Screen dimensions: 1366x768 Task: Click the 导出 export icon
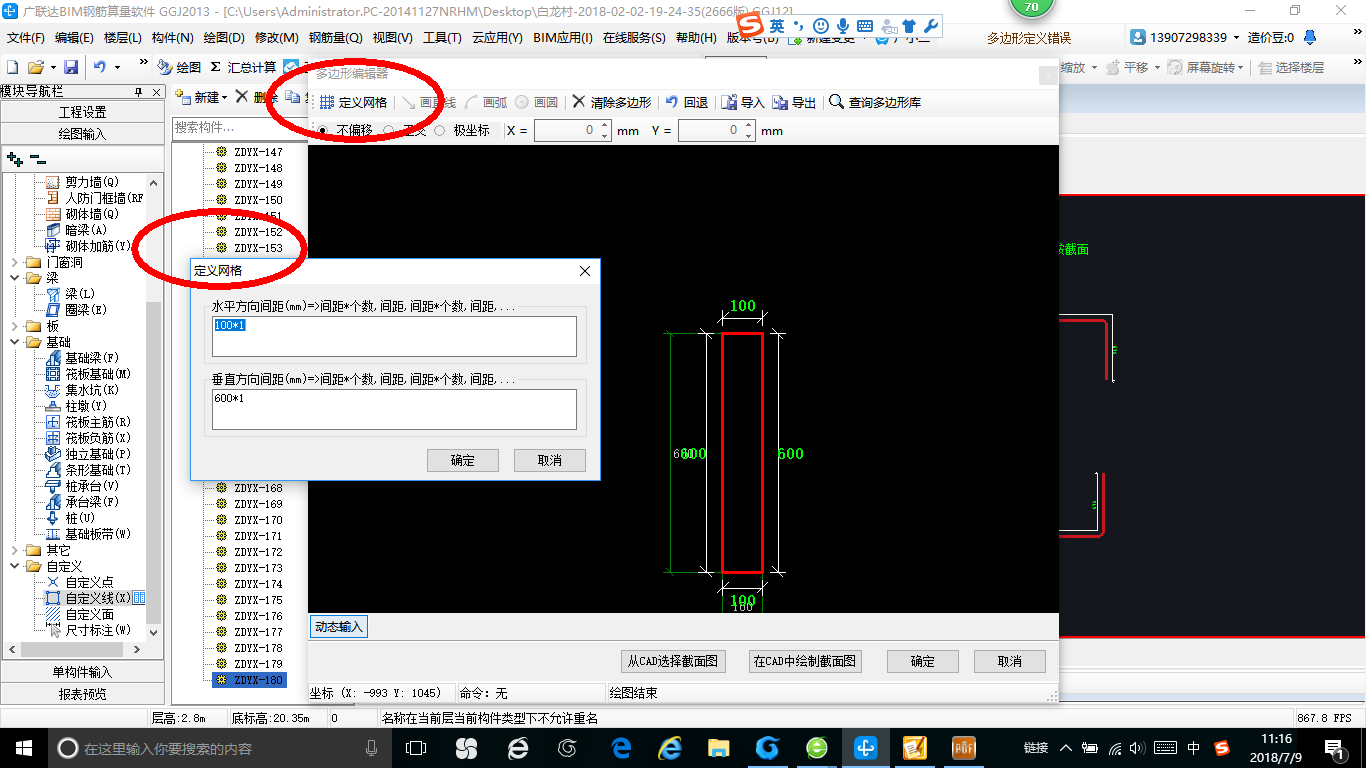pyautogui.click(x=780, y=102)
